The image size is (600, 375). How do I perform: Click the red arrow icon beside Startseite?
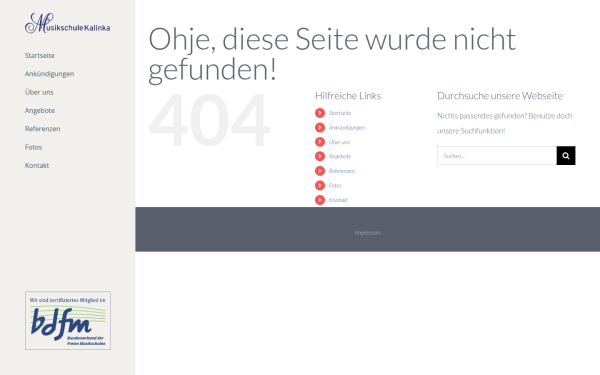pos(320,113)
